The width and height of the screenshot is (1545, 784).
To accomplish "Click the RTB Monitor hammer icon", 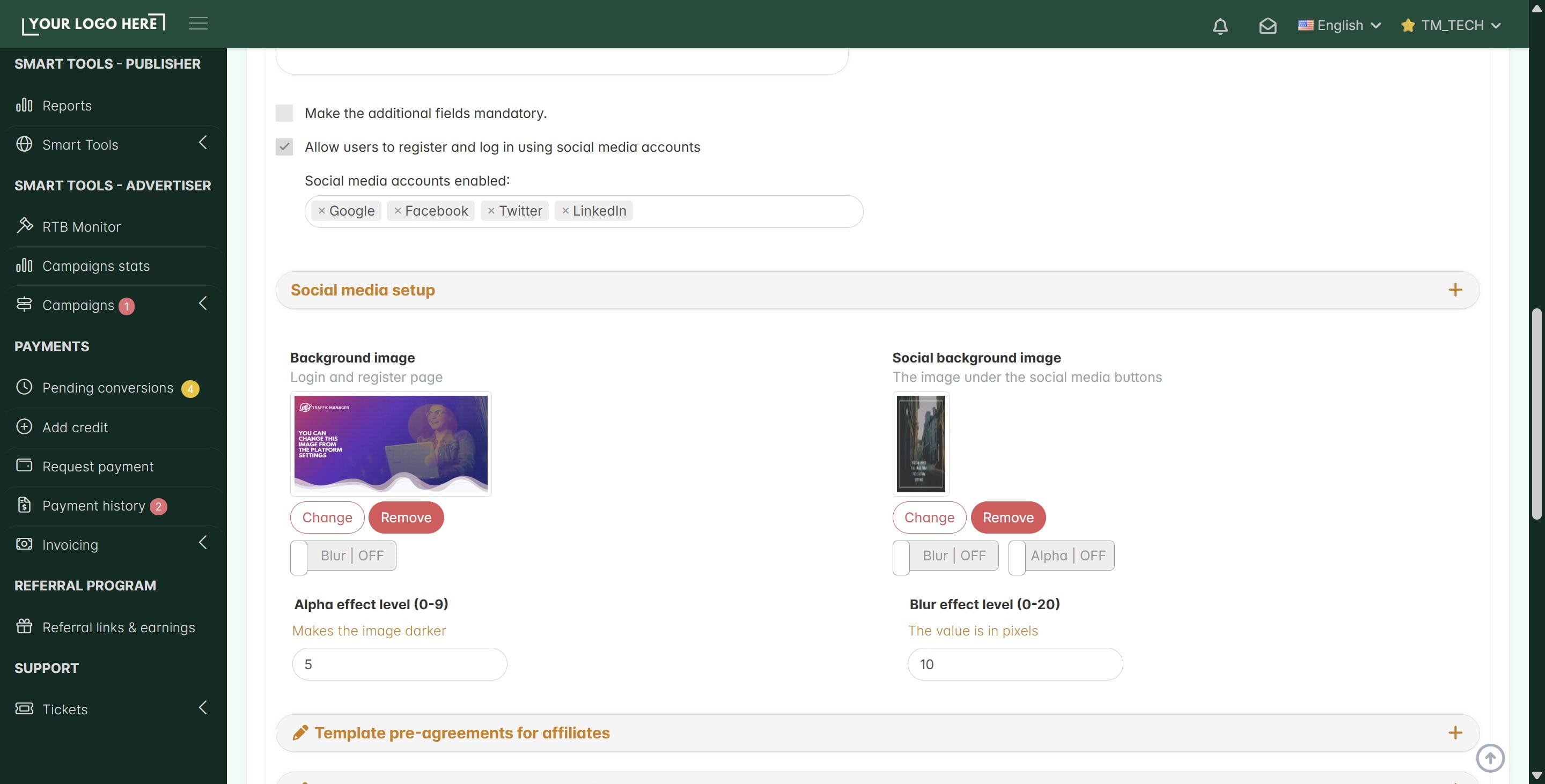I will click(x=24, y=226).
